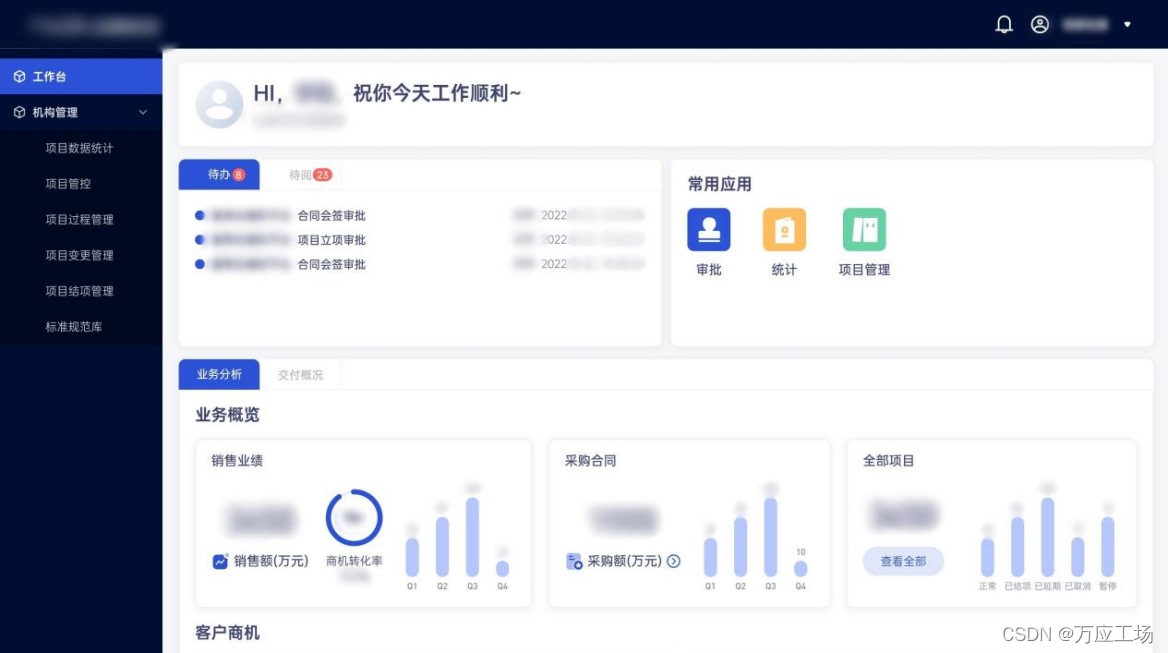Screen dimensions: 1168x653
Task: Click the 采购合同 card title
Action: click(590, 461)
